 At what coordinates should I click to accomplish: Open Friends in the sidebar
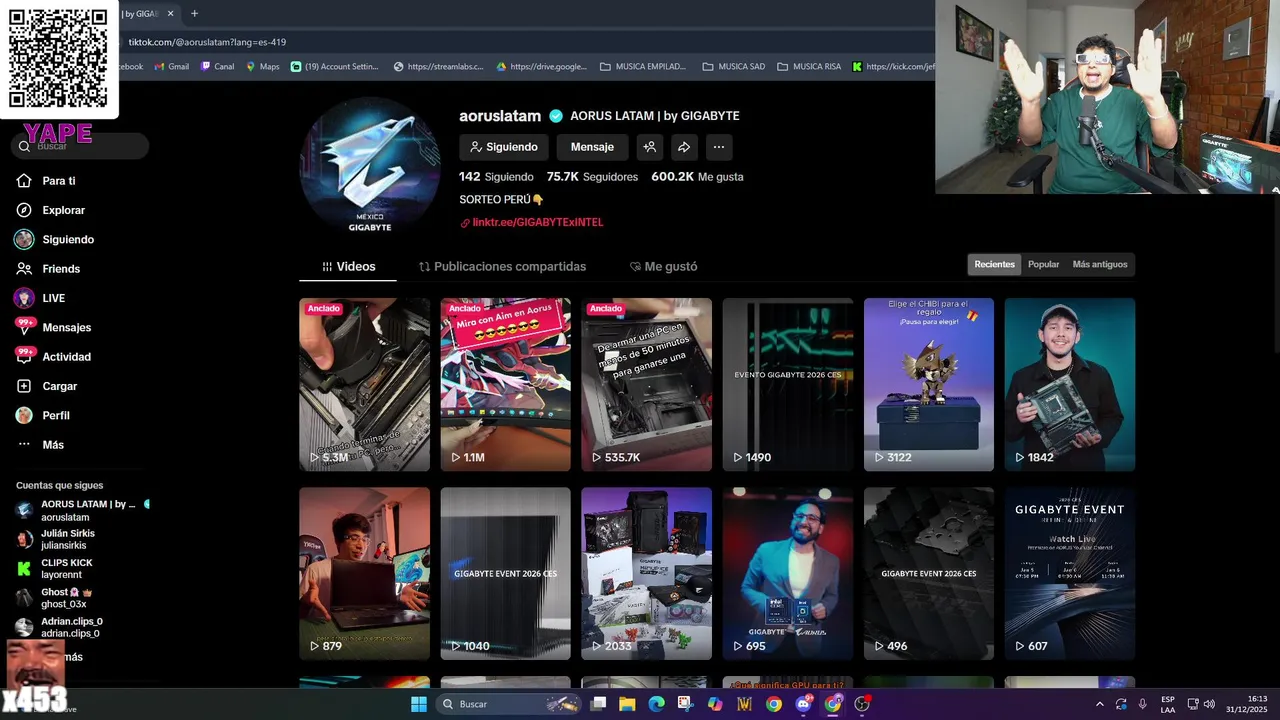(x=60, y=269)
